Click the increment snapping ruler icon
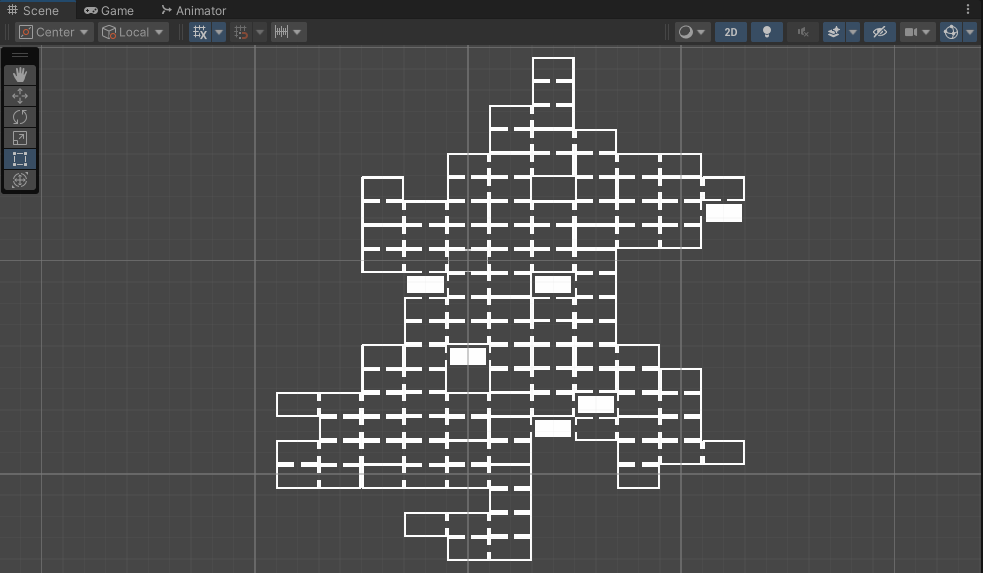The height and width of the screenshot is (573, 983). point(281,32)
